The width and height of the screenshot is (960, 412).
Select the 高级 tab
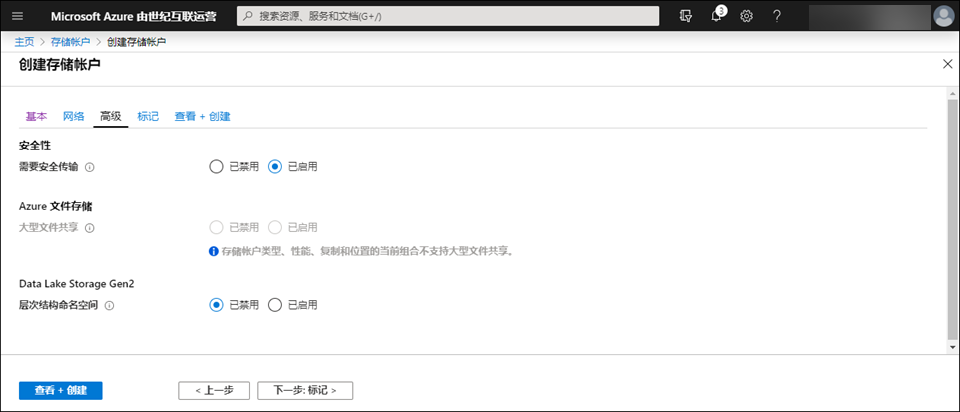tap(111, 116)
